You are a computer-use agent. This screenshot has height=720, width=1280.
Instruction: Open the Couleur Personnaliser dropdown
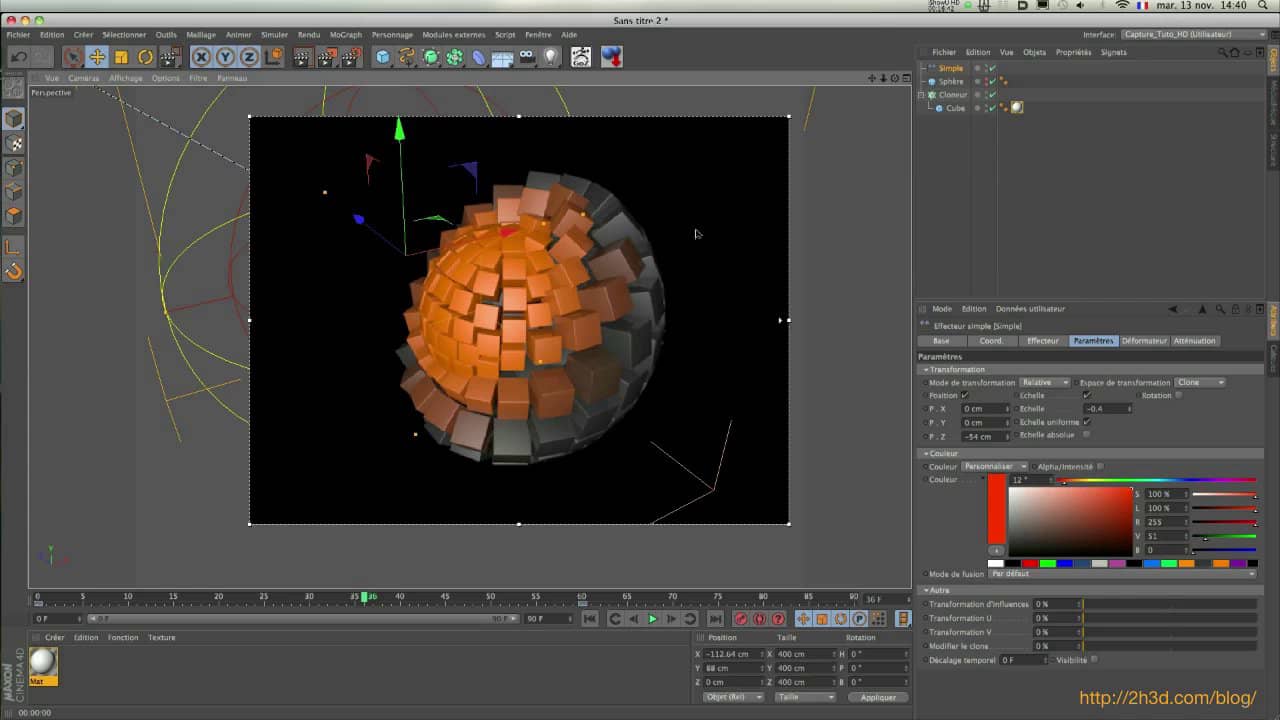point(994,466)
